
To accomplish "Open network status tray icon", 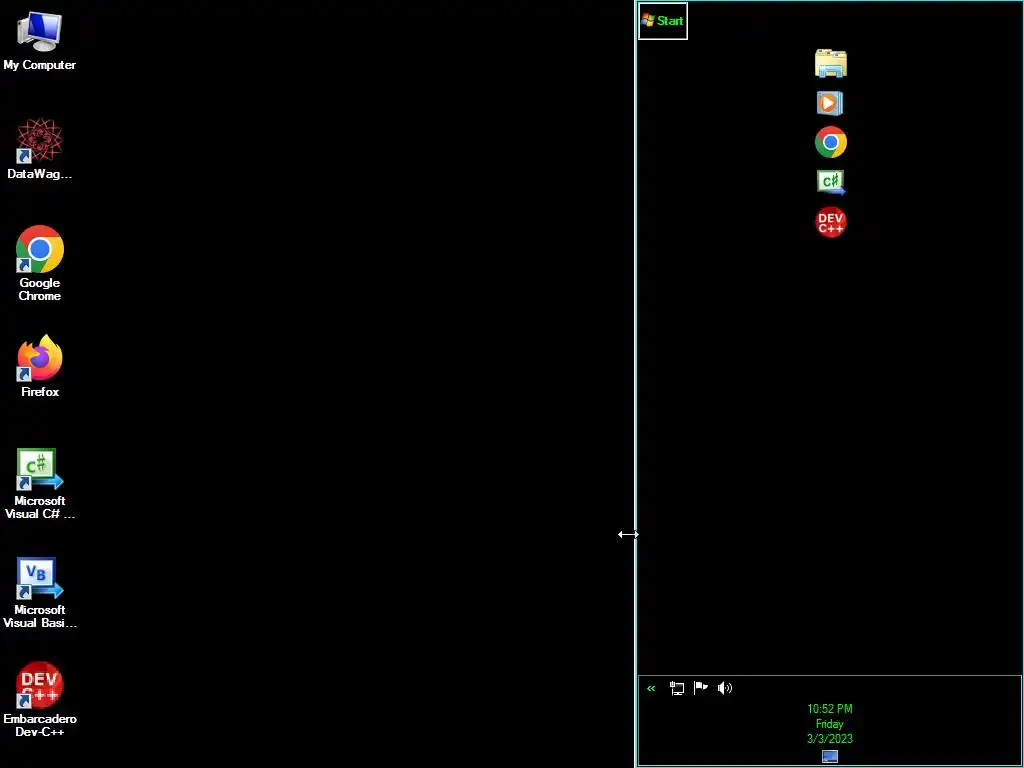I will pyautogui.click(x=677, y=688).
